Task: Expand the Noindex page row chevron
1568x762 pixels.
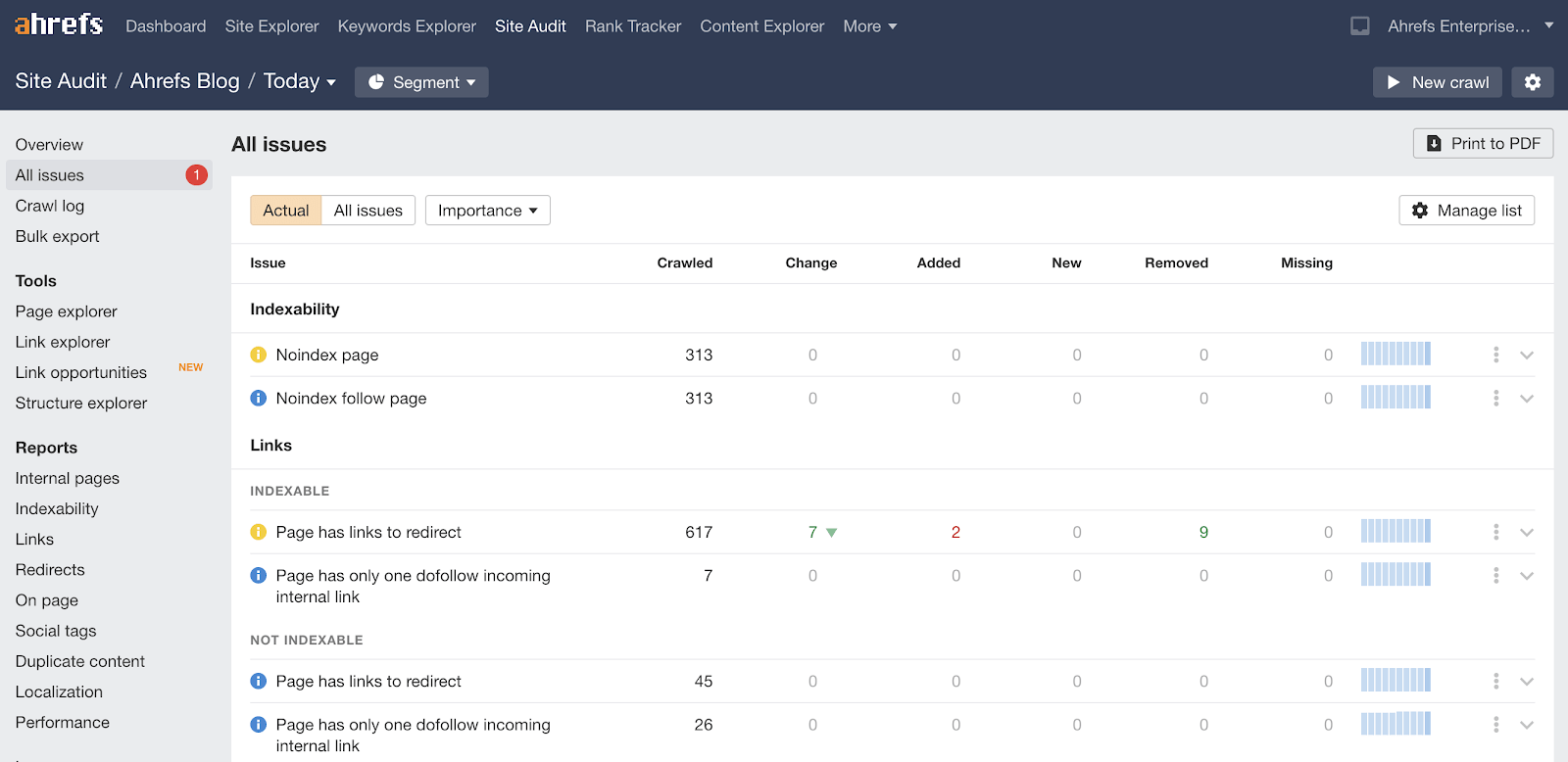Action: [1526, 355]
